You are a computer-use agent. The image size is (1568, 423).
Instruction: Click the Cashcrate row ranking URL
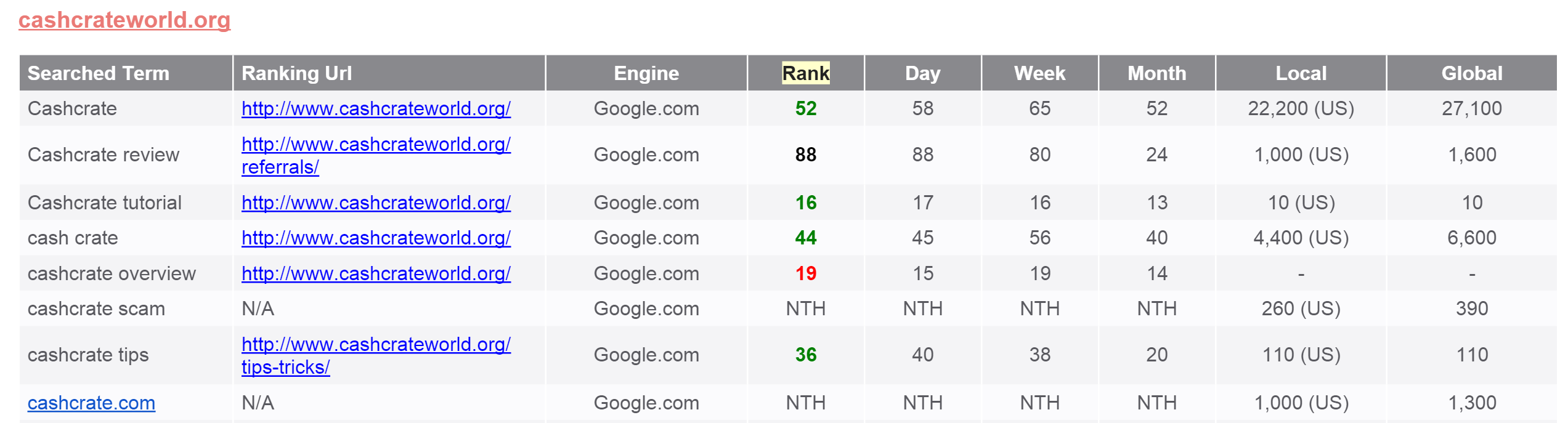tap(376, 109)
